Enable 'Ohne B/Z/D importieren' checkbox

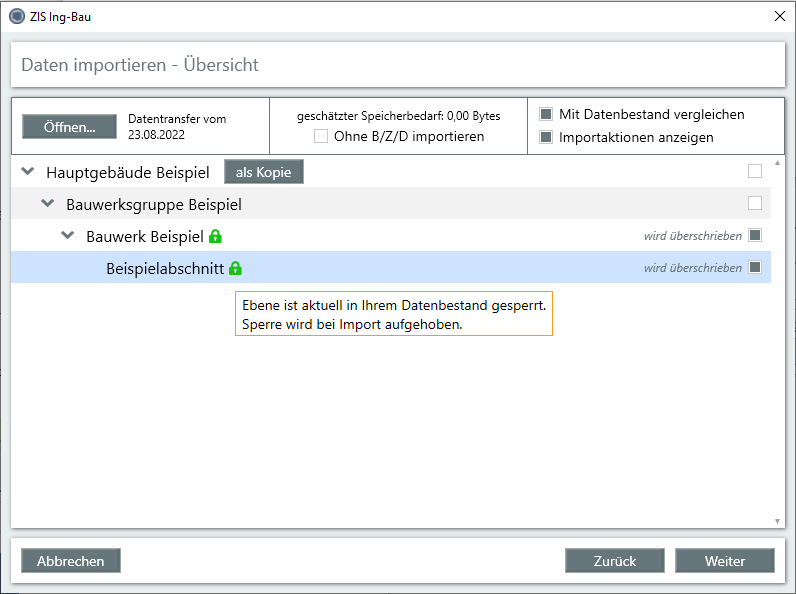click(x=321, y=136)
